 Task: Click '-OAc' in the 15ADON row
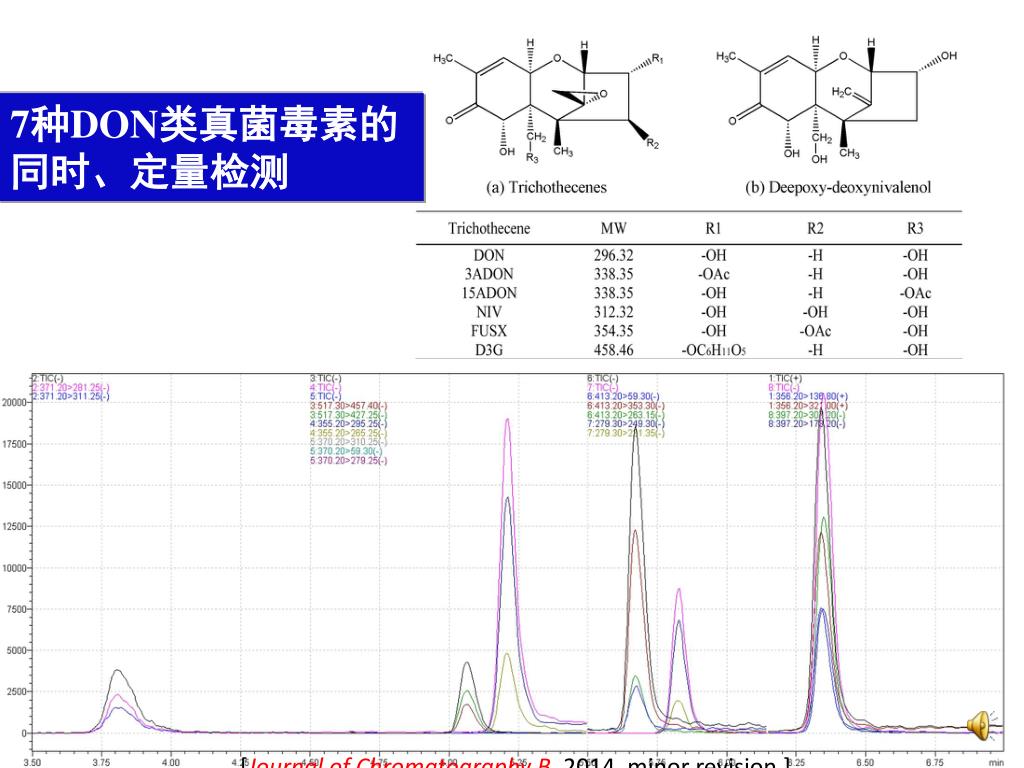(x=915, y=293)
